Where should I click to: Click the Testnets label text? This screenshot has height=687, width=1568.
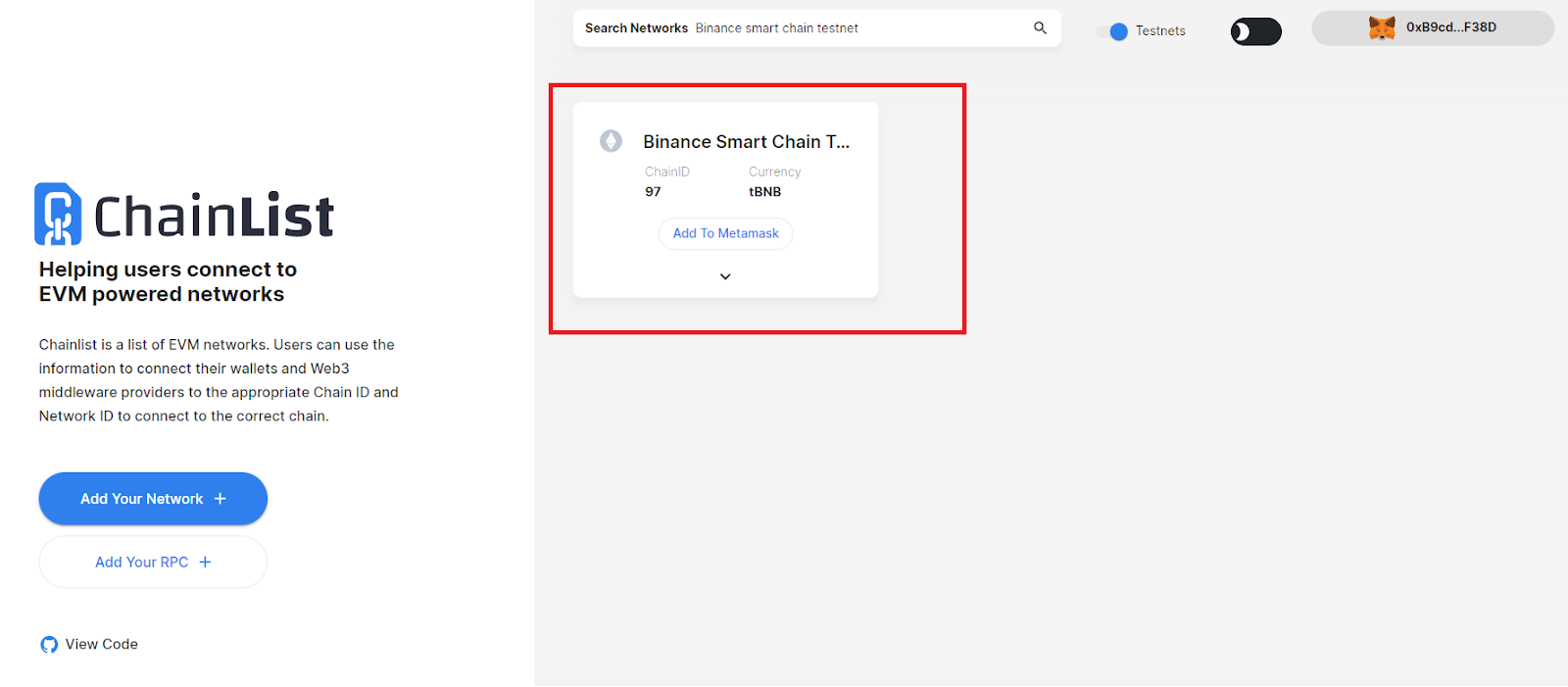tap(1160, 31)
